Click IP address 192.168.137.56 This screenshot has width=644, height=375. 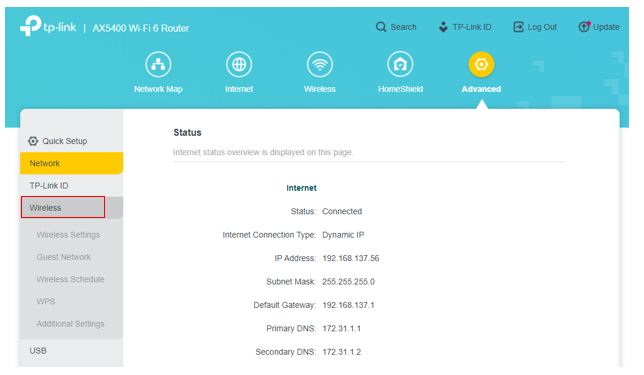coord(351,258)
